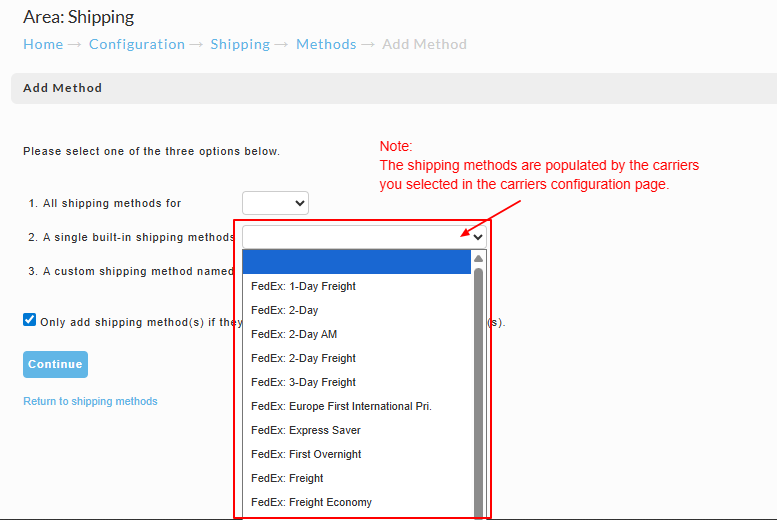Choose FedEx: 2-Day Freight option
Image resolution: width=777 pixels, height=520 pixels.
356,358
